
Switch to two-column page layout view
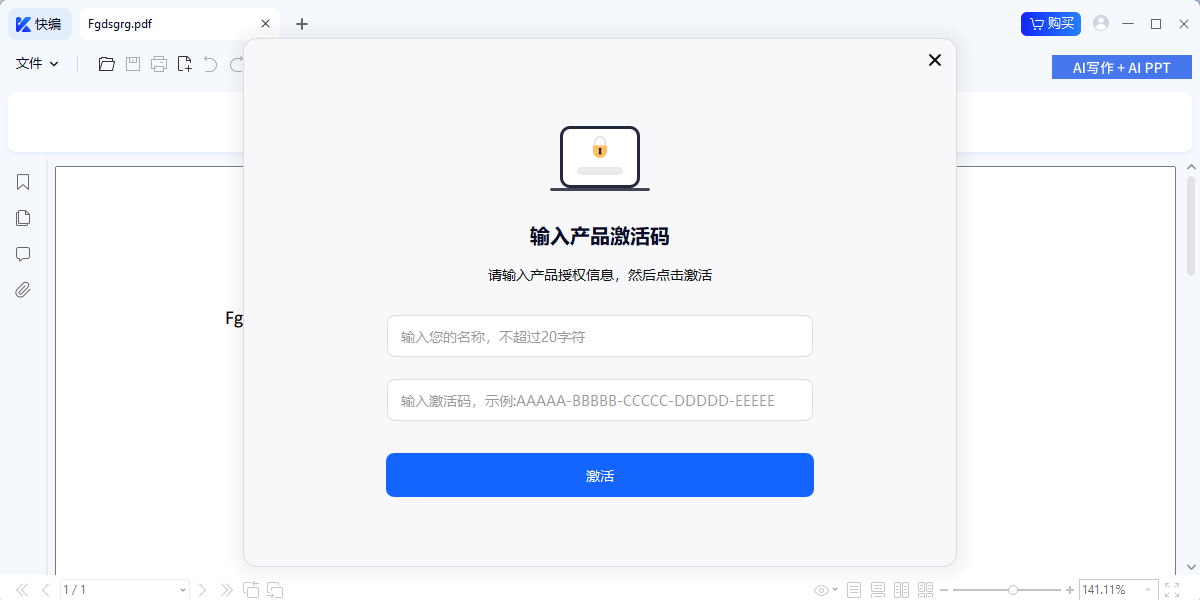[903, 590]
